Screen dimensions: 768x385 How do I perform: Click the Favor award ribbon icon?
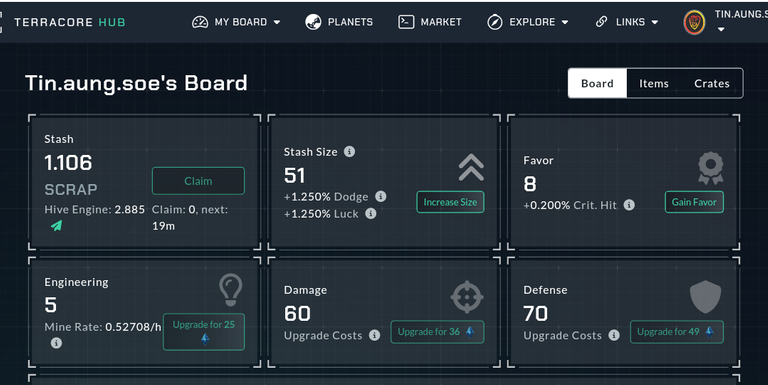(711, 168)
